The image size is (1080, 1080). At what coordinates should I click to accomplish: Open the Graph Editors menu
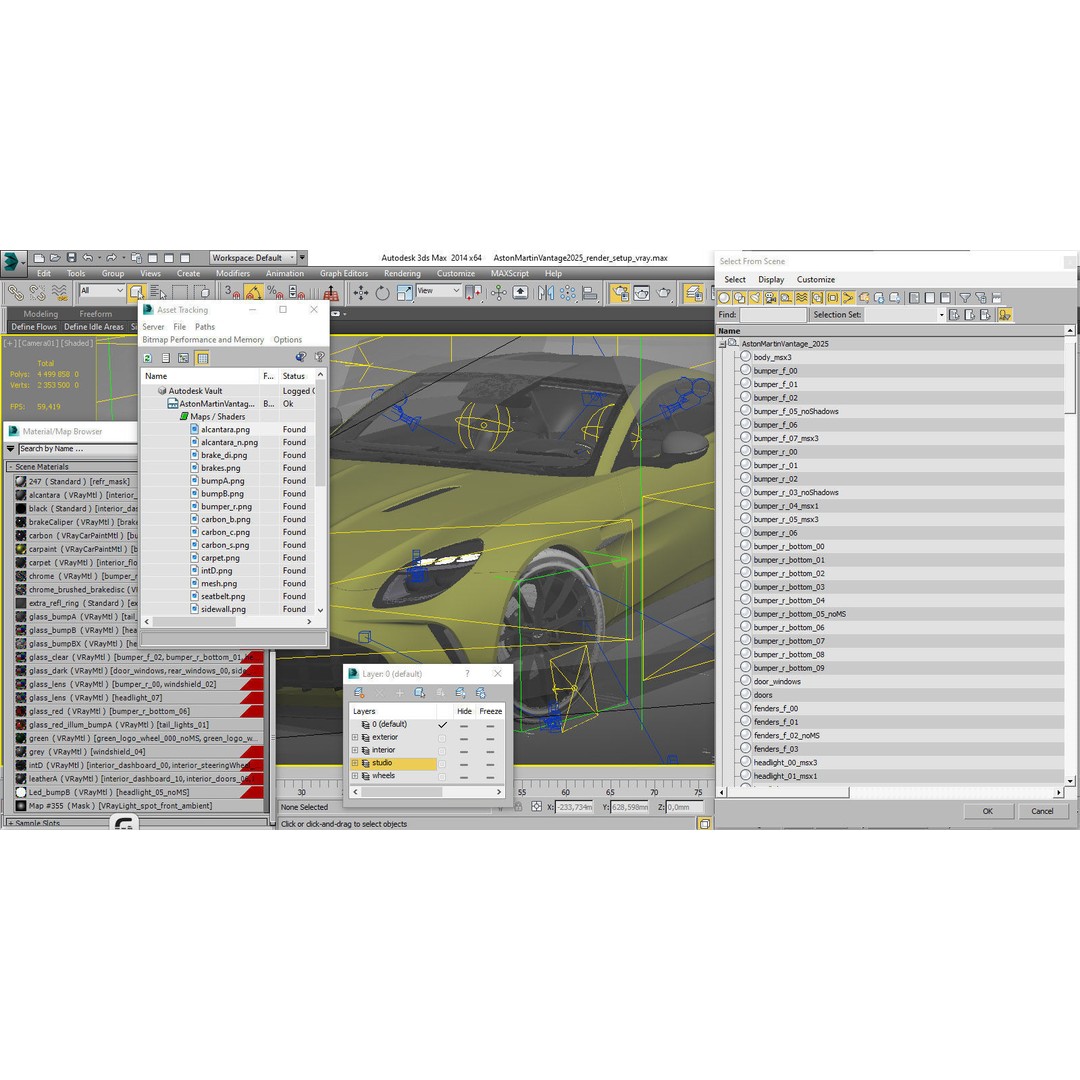(x=344, y=273)
